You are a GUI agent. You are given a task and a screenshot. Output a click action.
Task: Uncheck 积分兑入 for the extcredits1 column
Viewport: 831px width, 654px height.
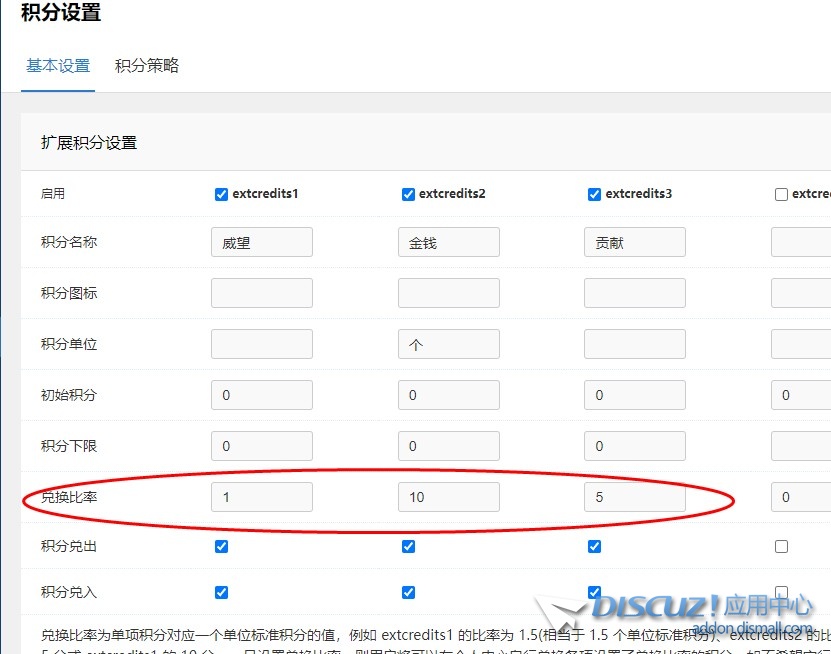pos(222,592)
